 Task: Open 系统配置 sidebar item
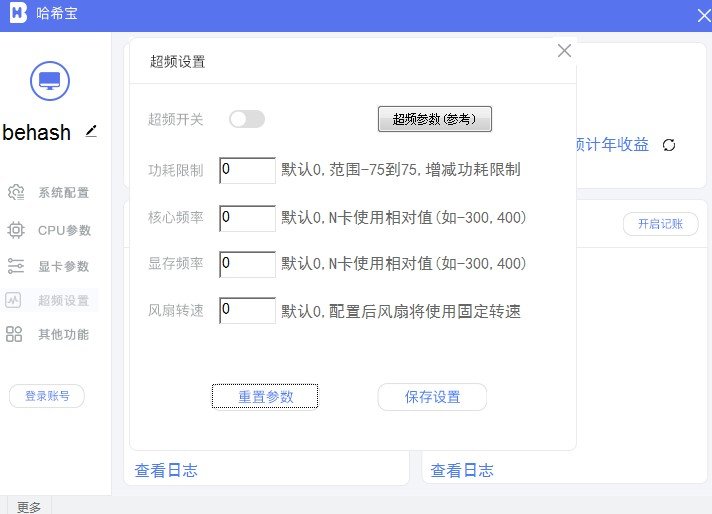point(63,193)
